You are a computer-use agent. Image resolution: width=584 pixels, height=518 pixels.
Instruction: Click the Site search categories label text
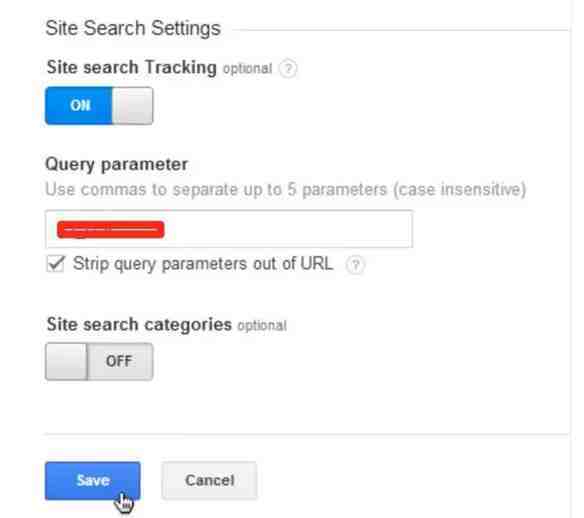click(x=139, y=324)
